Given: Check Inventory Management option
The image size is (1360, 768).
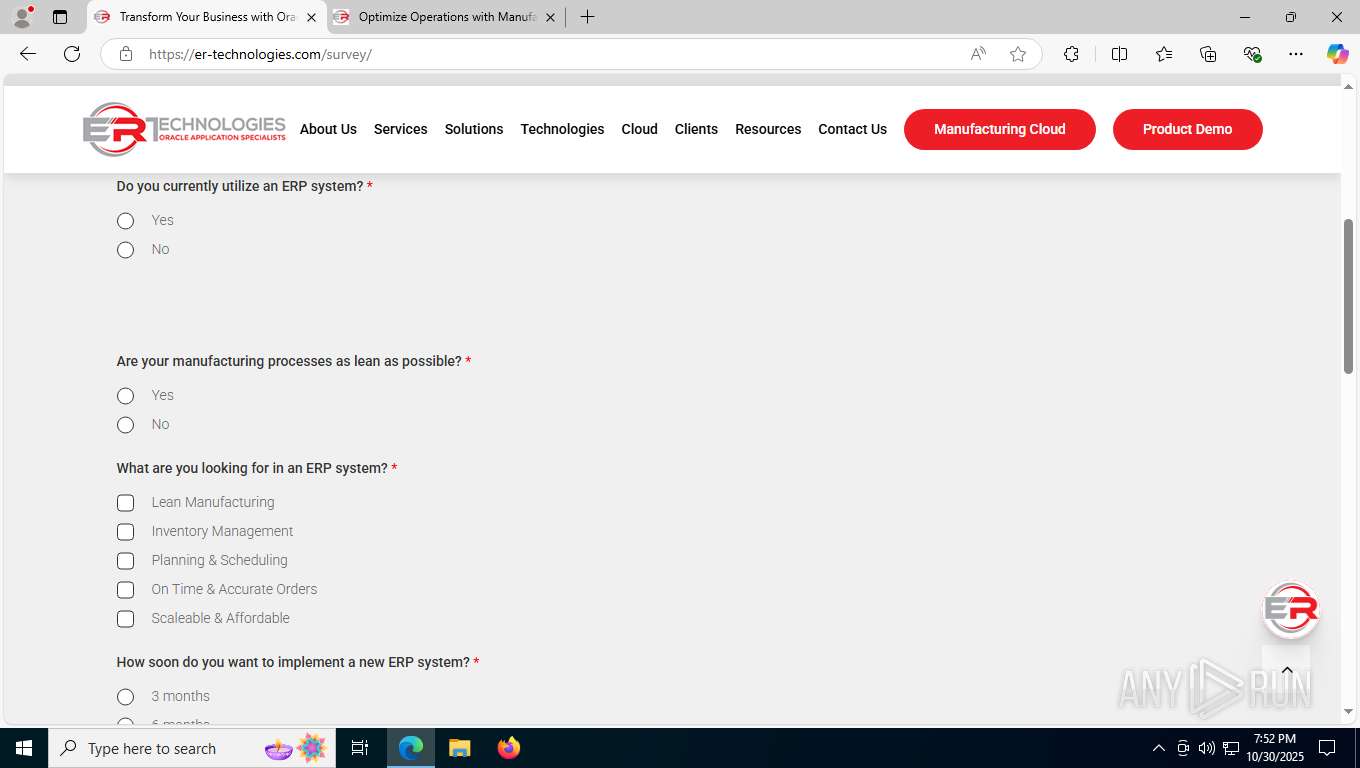Looking at the screenshot, I should [x=125, y=532].
